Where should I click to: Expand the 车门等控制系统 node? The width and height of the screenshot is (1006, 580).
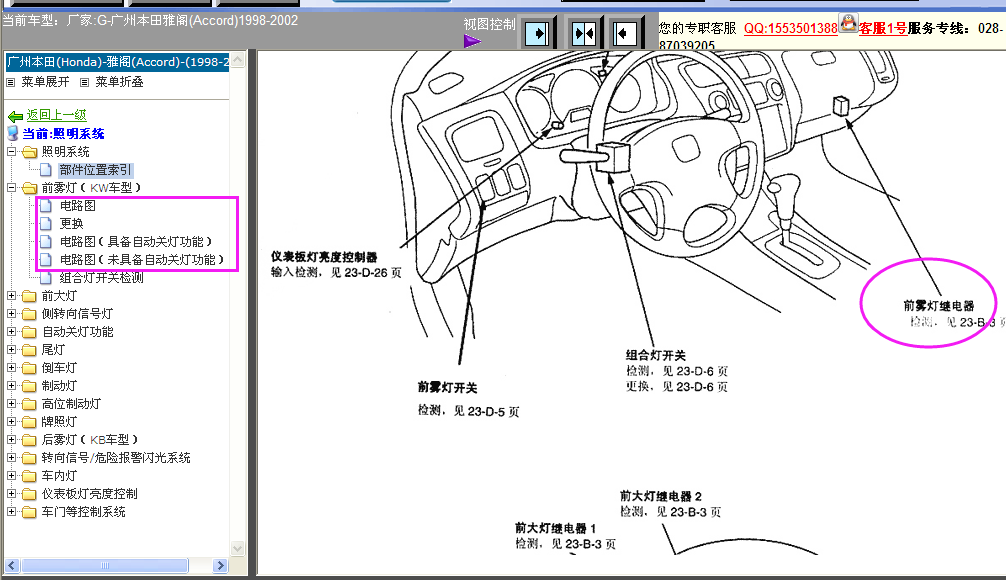click(12, 511)
